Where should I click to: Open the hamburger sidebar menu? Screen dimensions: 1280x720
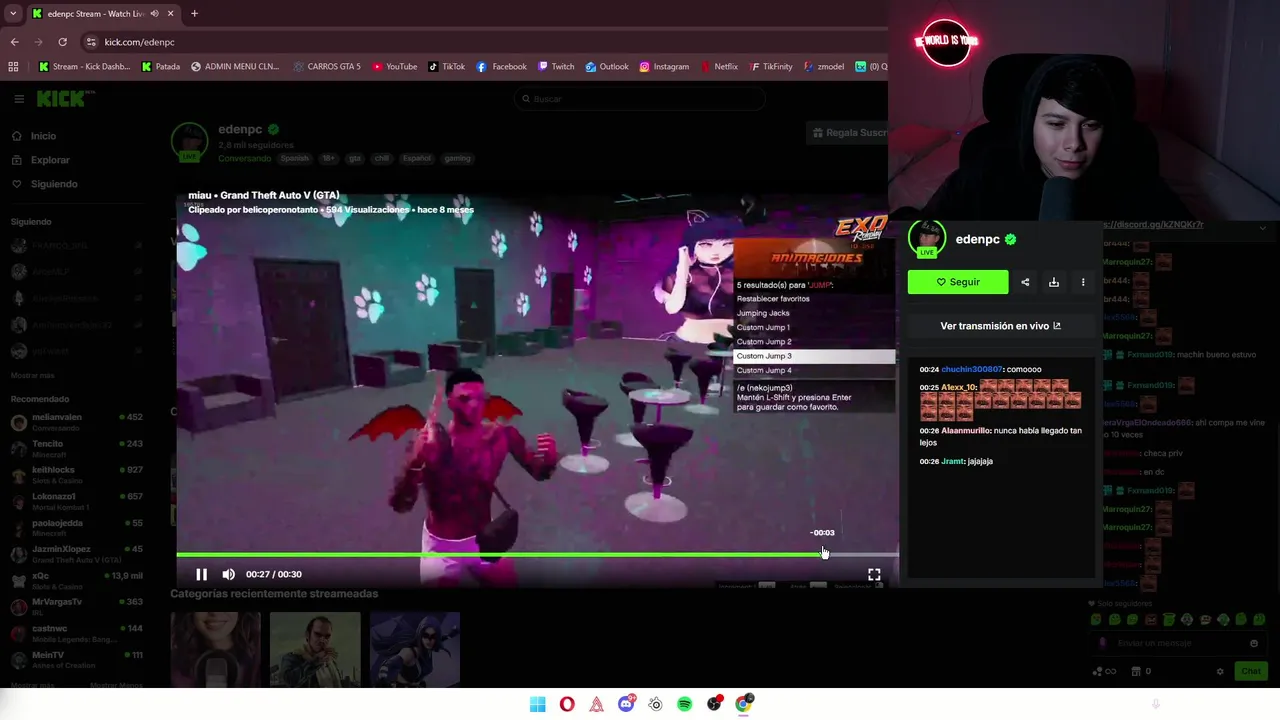pyautogui.click(x=19, y=98)
